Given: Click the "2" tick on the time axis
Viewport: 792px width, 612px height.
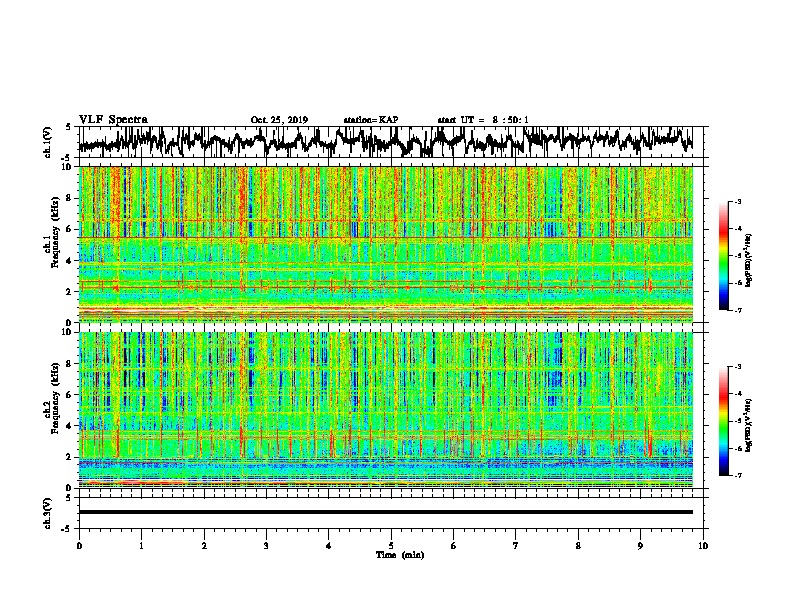Looking at the screenshot, I should coord(204,546).
